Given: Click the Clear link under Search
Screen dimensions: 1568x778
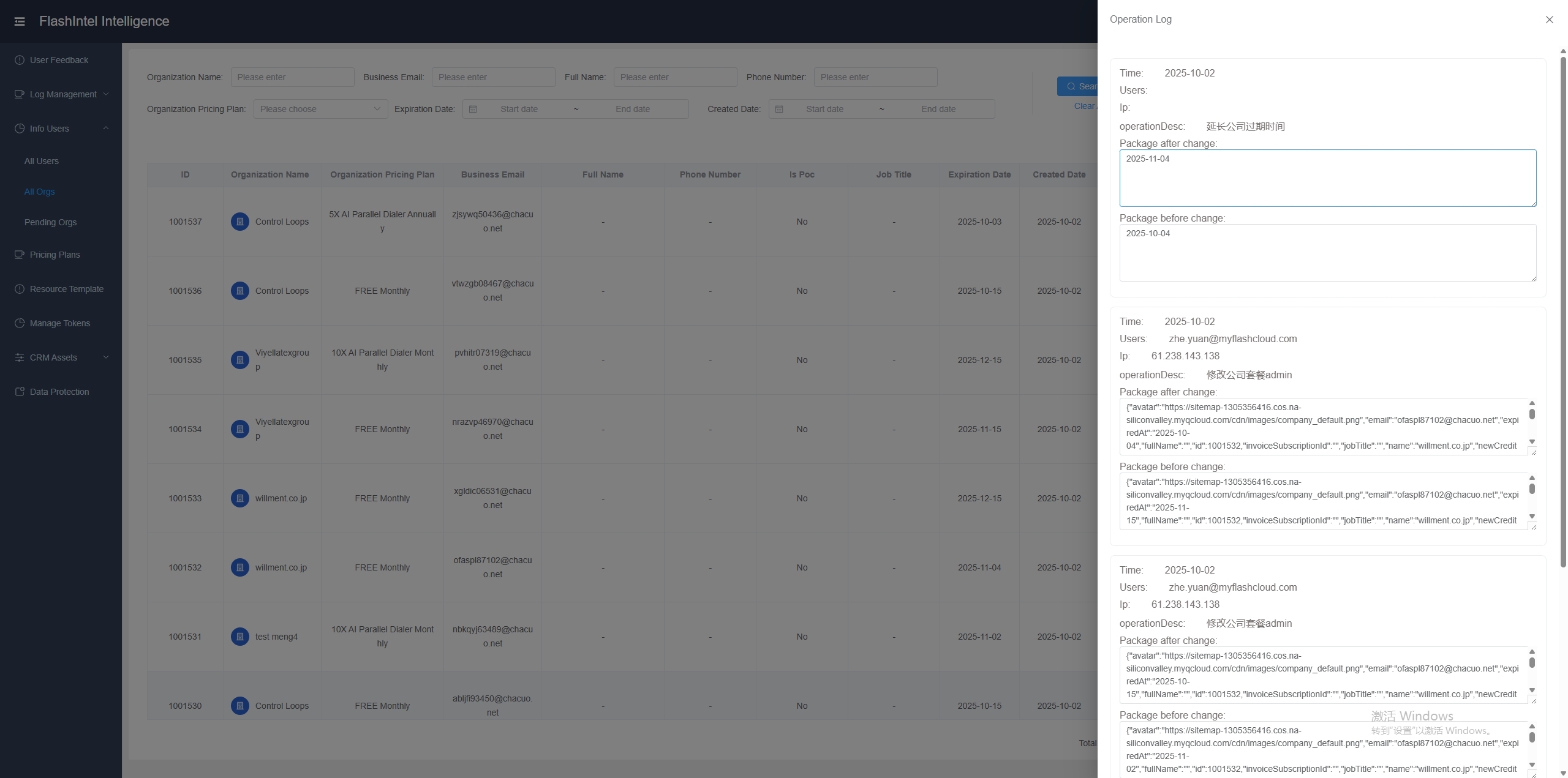Looking at the screenshot, I should point(1084,106).
